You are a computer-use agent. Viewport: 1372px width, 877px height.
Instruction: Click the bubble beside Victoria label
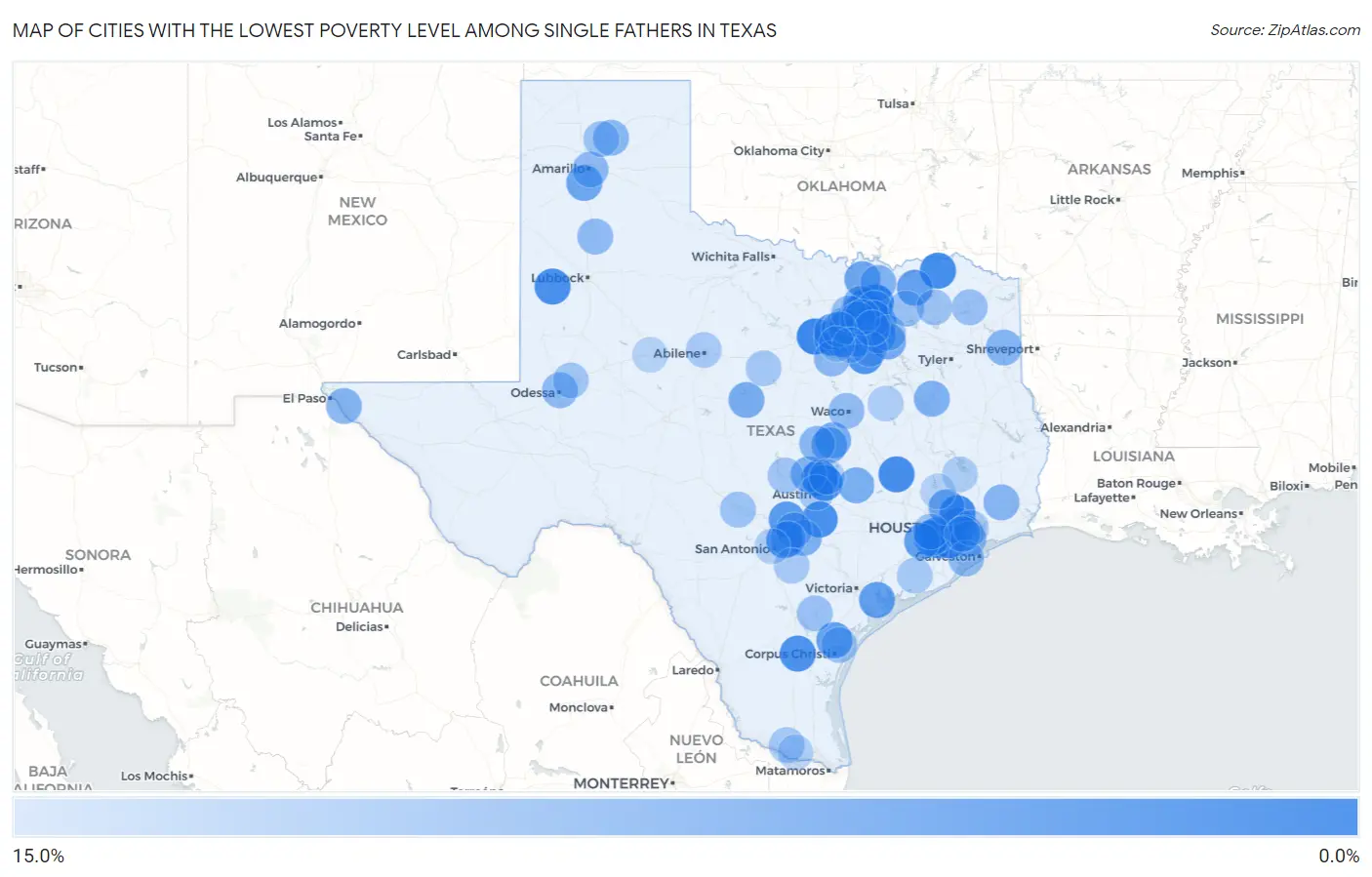[x=876, y=600]
